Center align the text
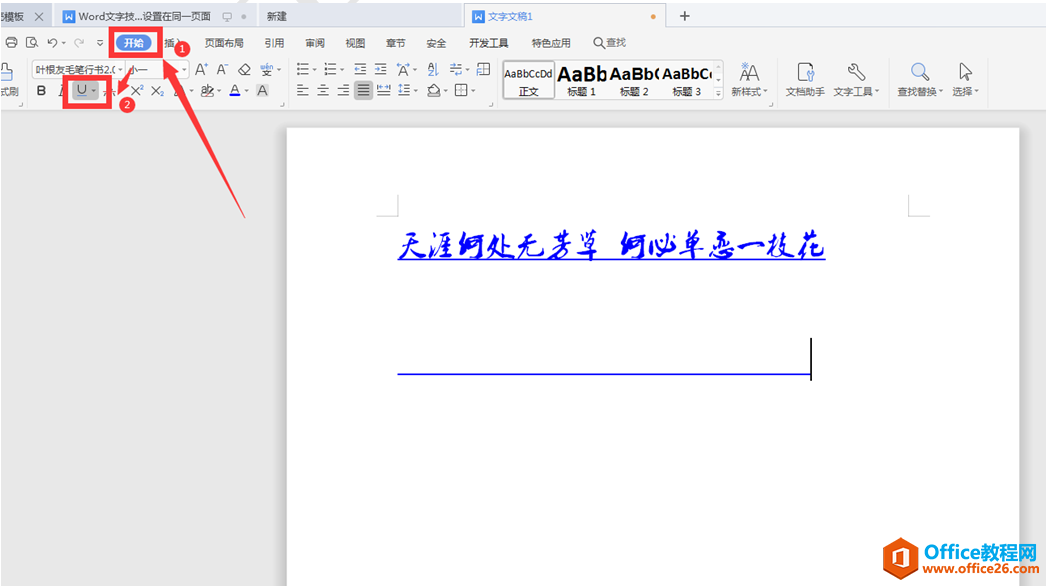The width and height of the screenshot is (1046, 586). [323, 90]
